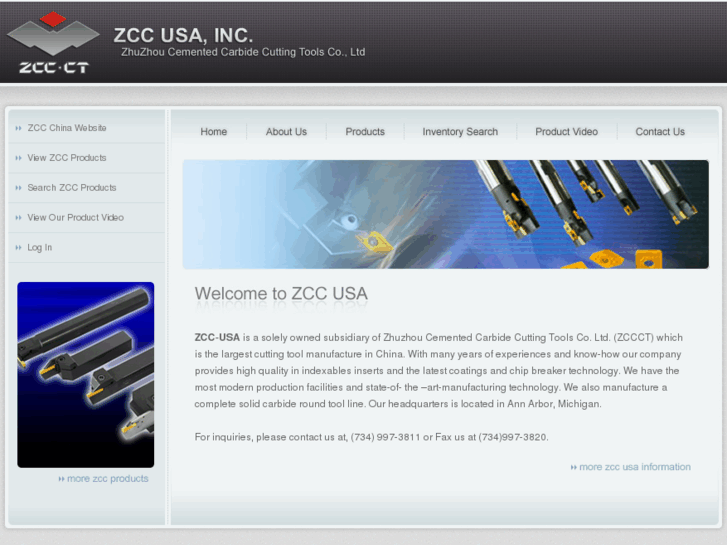Go to About Us page

286,132
